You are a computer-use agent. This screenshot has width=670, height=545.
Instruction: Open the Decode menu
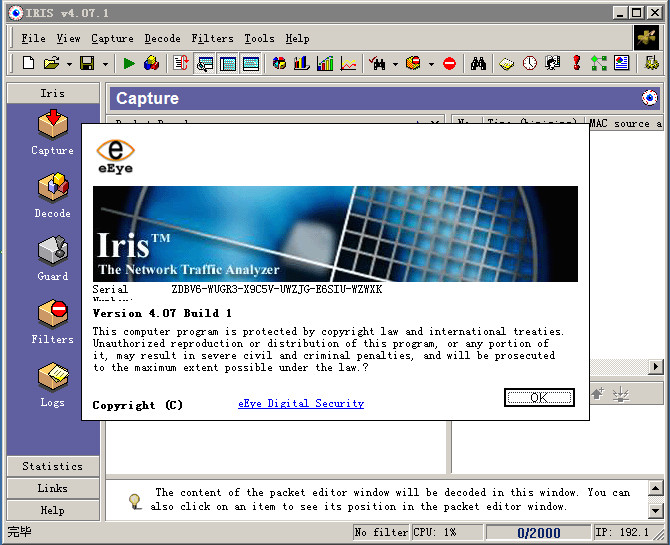162,38
